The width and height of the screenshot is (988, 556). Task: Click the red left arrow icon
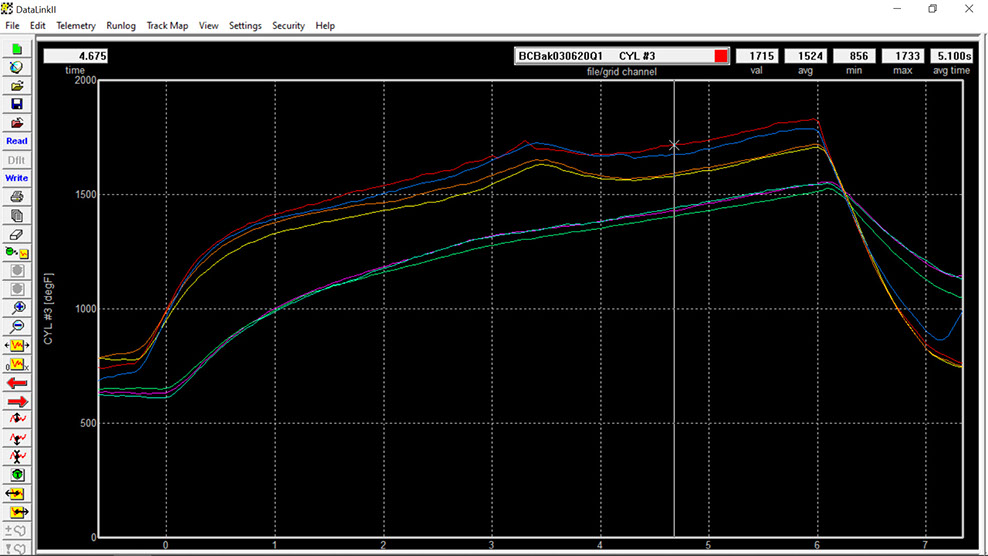tap(17, 382)
